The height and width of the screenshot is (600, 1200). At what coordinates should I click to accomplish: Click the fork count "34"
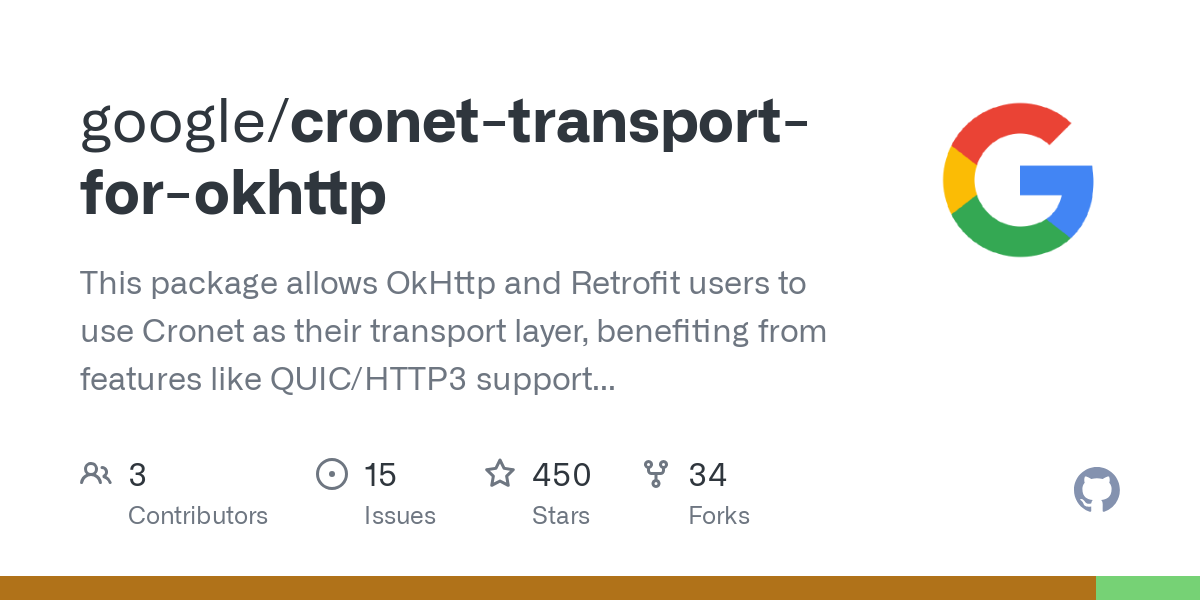pos(707,474)
